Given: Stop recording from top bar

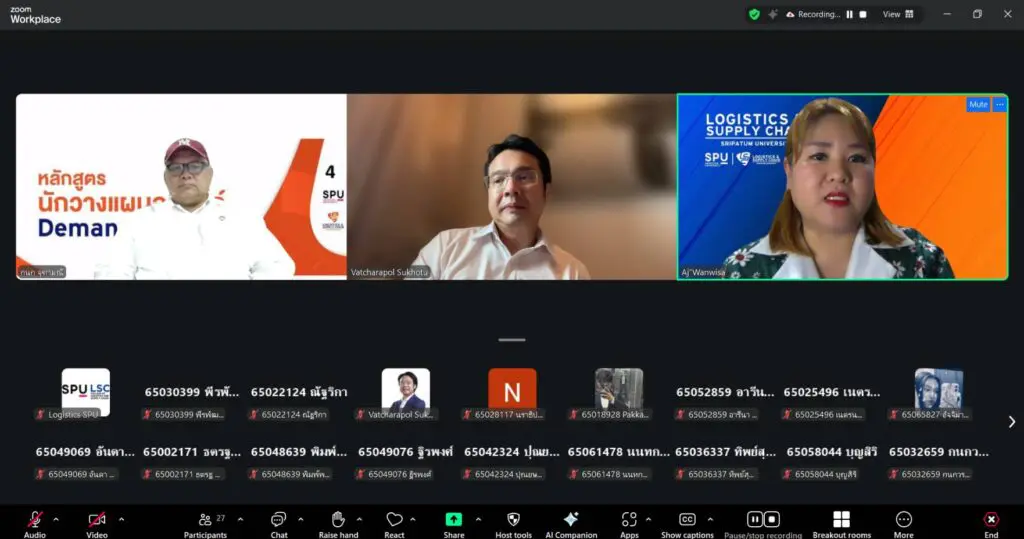Looking at the screenshot, I should coord(863,14).
